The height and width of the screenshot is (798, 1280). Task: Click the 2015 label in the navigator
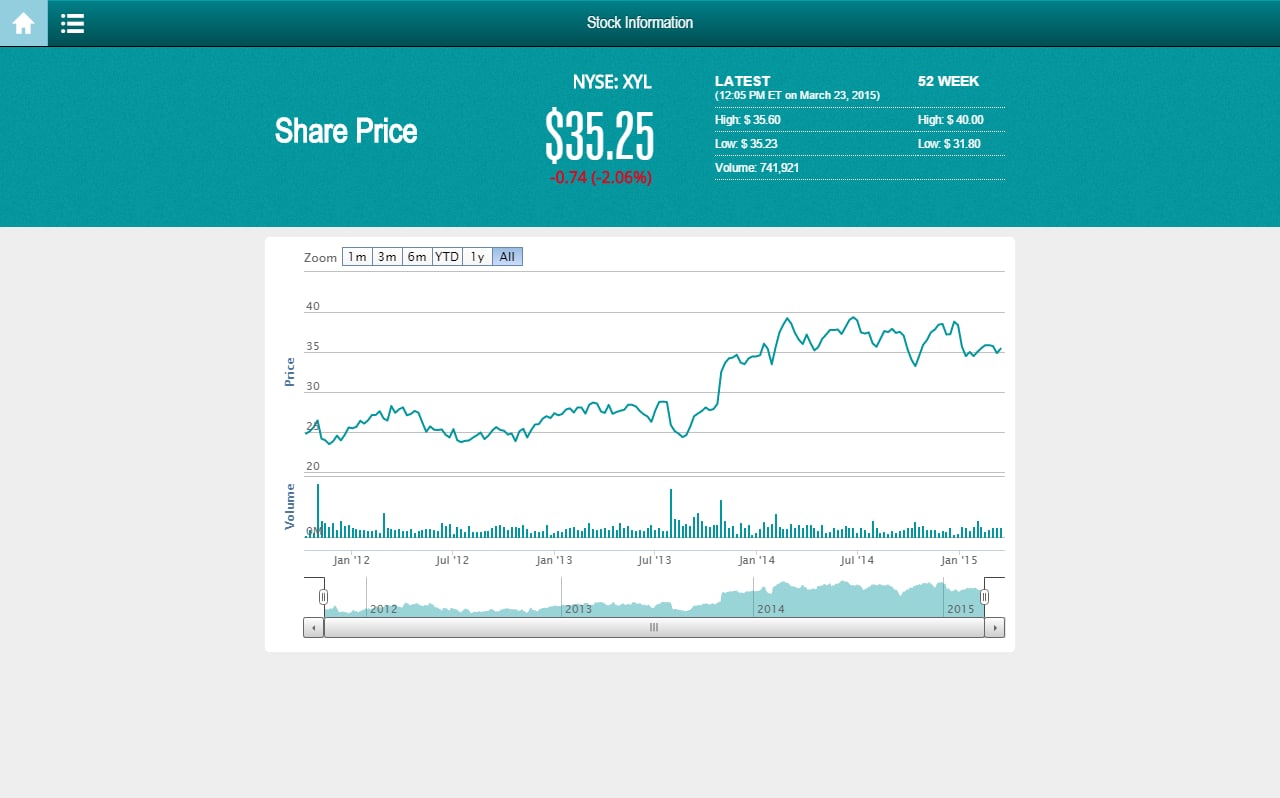[961, 609]
